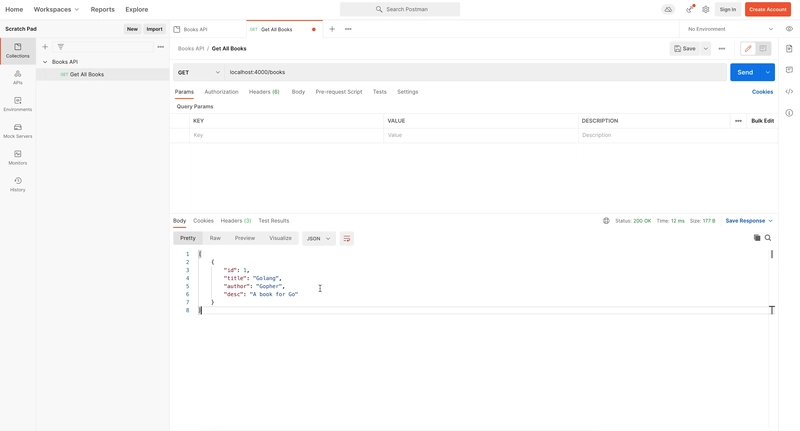Open the response Cookies tab
This screenshot has height=431, width=800.
click(203, 221)
